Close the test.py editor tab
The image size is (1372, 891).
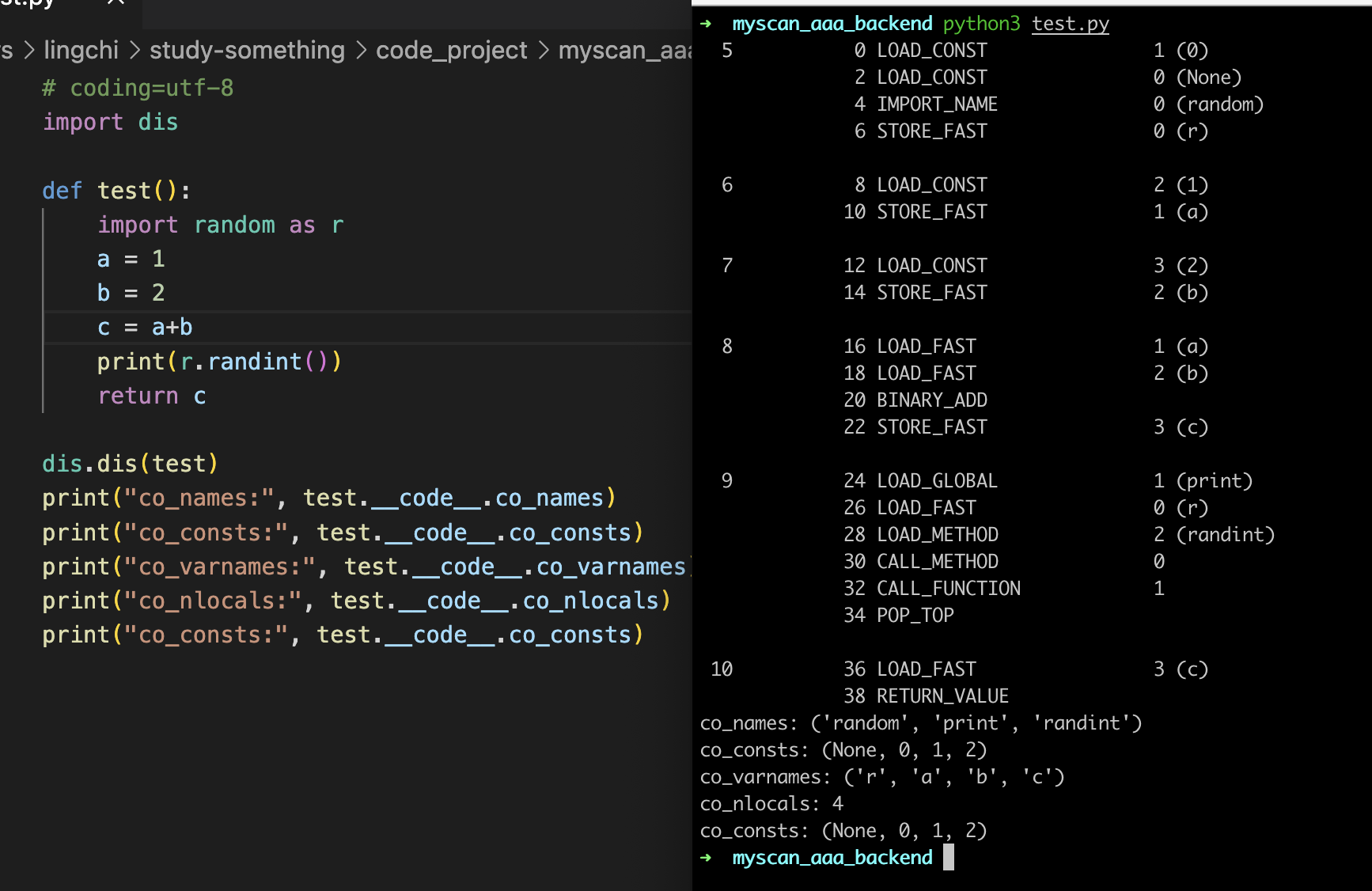tap(116, 2)
